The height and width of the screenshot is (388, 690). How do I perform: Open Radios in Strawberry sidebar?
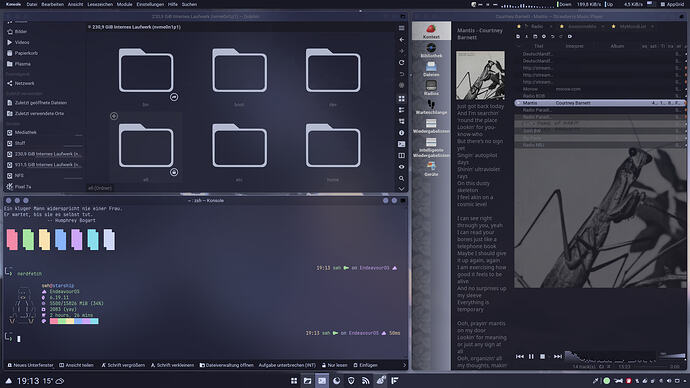431,88
